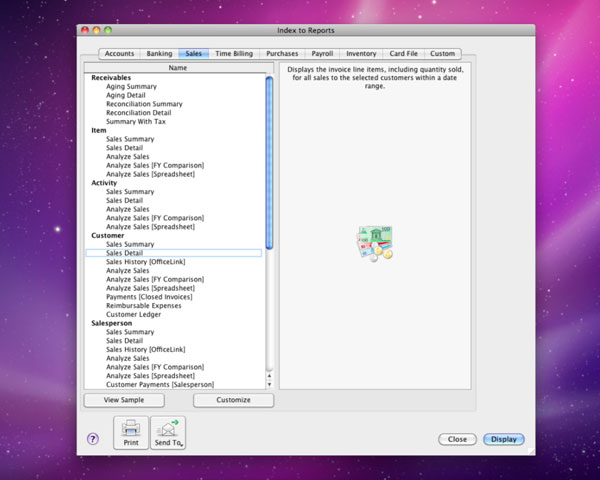This screenshot has height=480, width=600.
Task: Click the View Sample button
Action: point(124,400)
